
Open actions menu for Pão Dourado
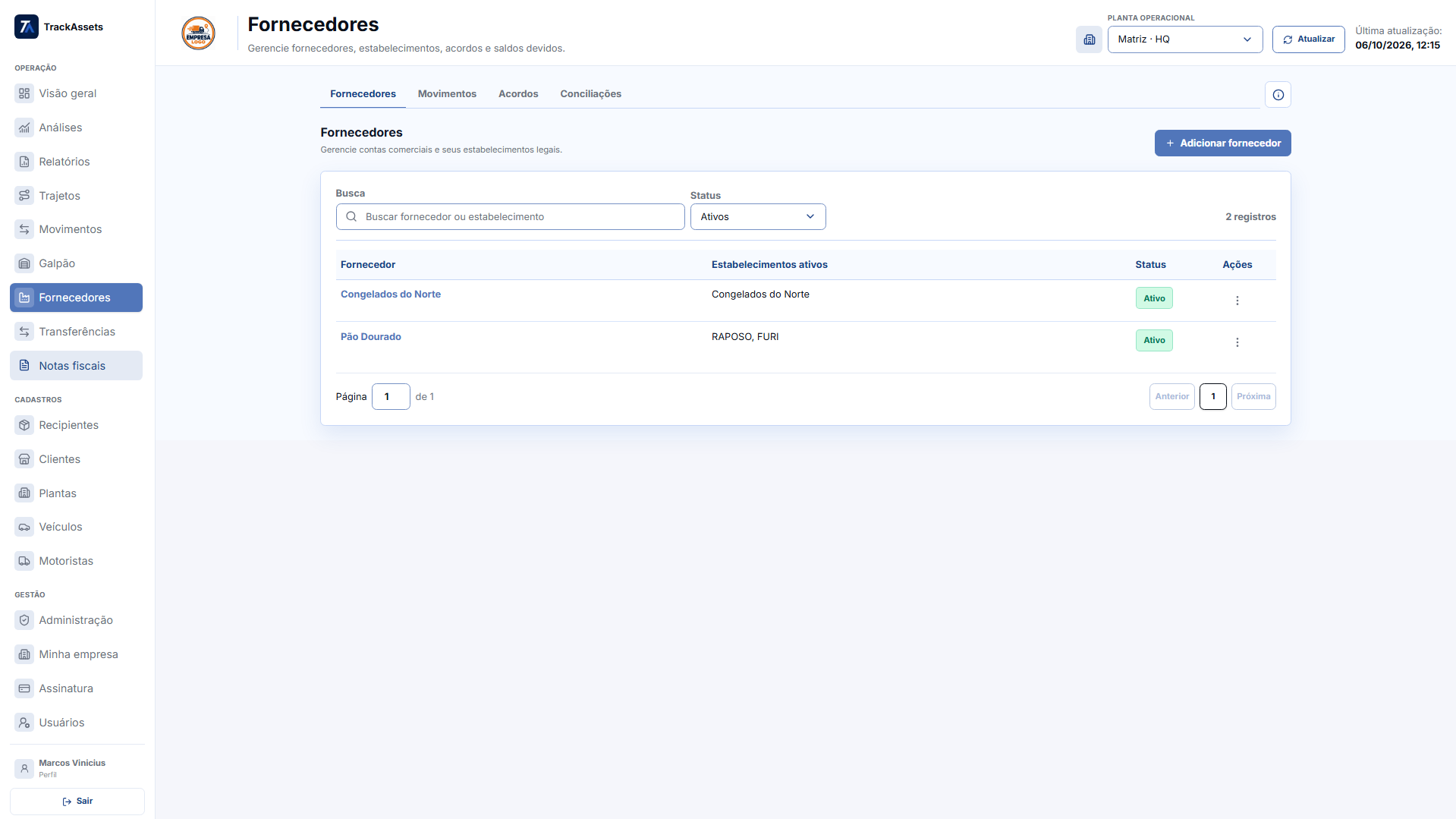tap(1237, 342)
